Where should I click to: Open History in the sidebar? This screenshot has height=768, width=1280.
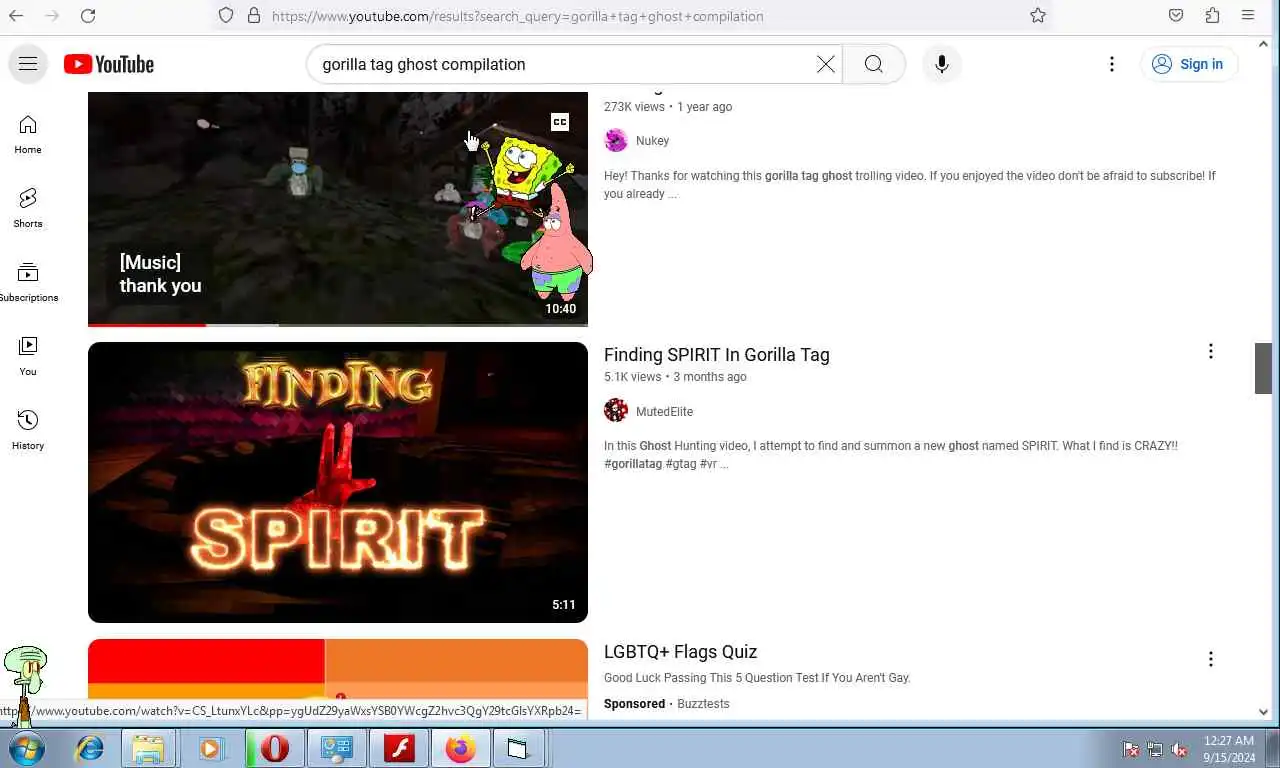[x=28, y=430]
